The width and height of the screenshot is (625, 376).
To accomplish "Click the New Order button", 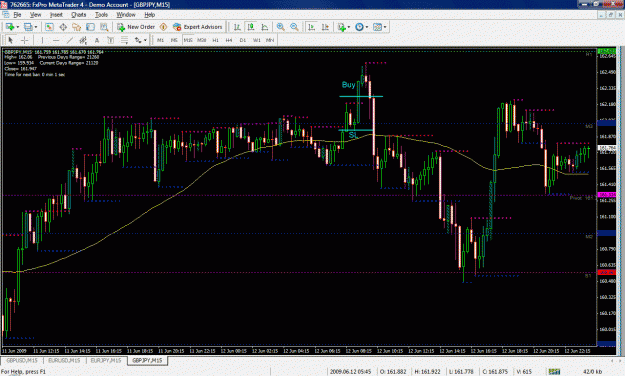I will click(x=136, y=27).
